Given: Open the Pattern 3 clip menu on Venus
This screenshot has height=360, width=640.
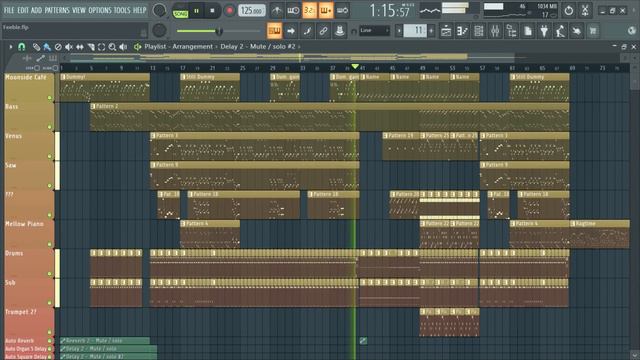Looking at the screenshot, I should point(153,136).
